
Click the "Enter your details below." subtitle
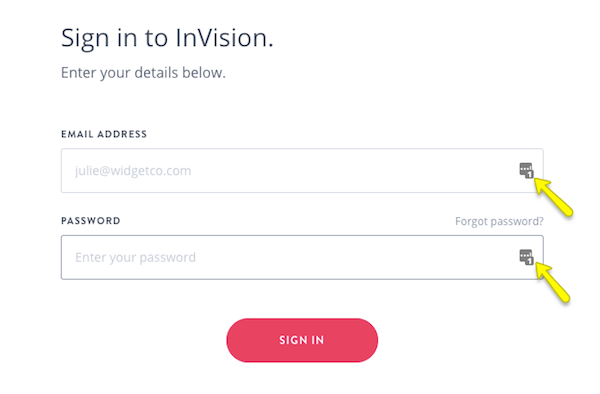pyautogui.click(x=143, y=73)
